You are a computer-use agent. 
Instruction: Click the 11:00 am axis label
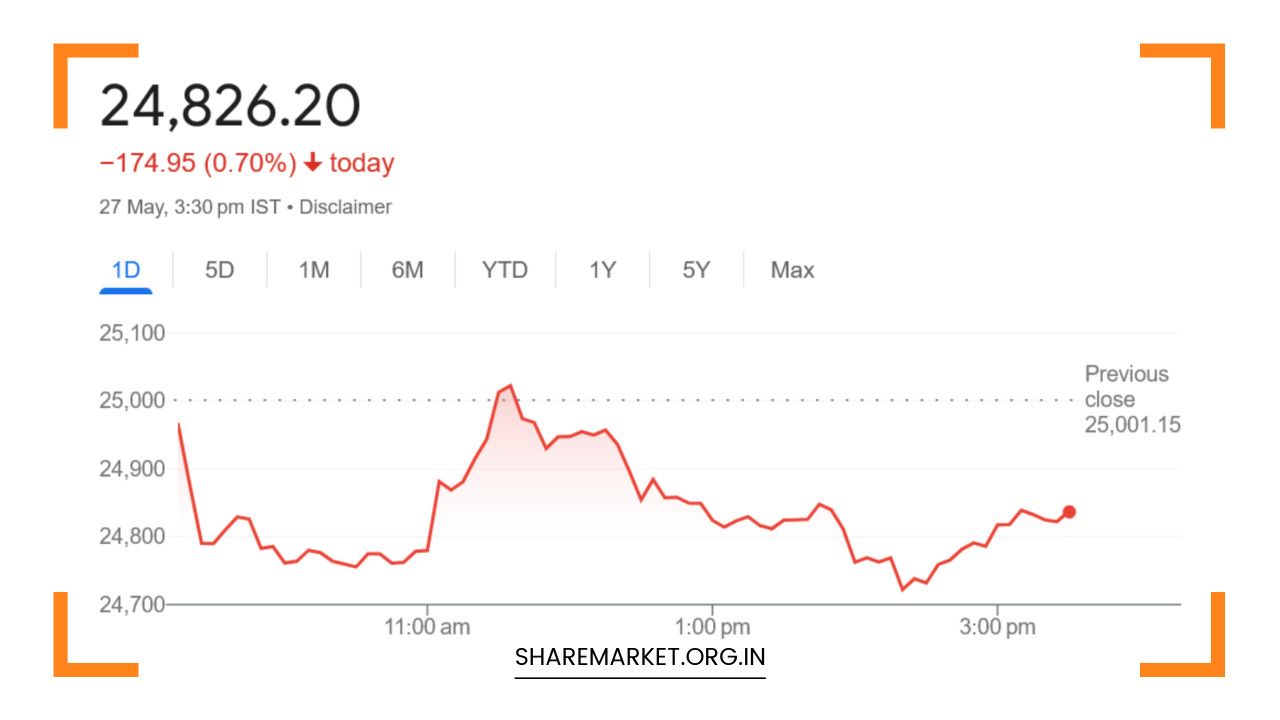point(428,628)
